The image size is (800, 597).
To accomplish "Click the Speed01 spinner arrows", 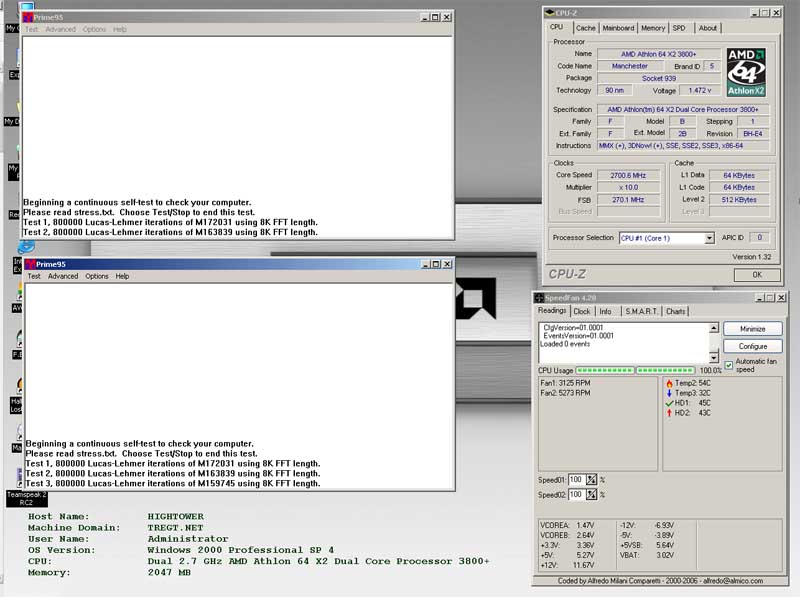I will [591, 480].
